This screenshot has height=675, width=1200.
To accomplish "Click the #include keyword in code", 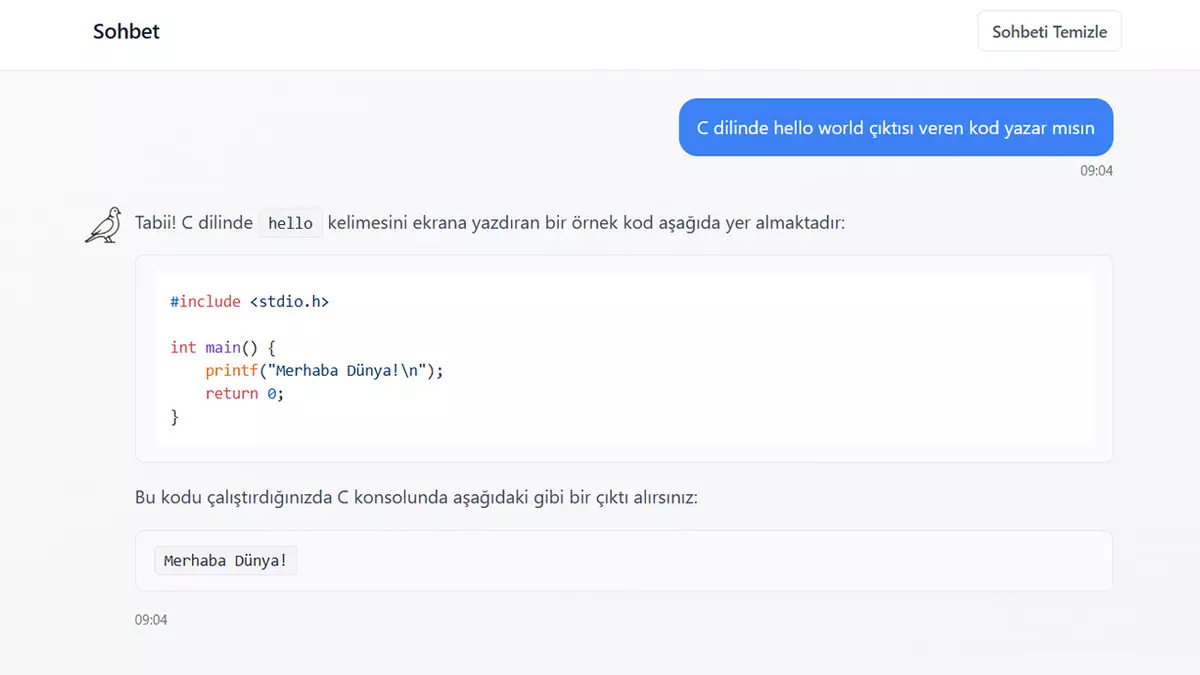I will [x=205, y=301].
